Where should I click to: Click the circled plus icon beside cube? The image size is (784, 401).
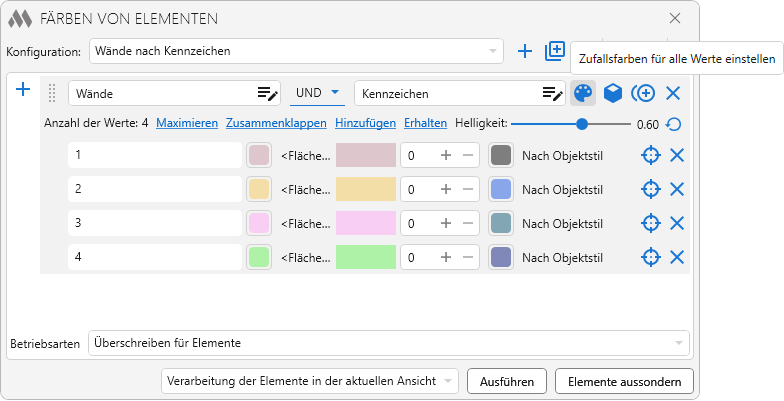[x=643, y=93]
